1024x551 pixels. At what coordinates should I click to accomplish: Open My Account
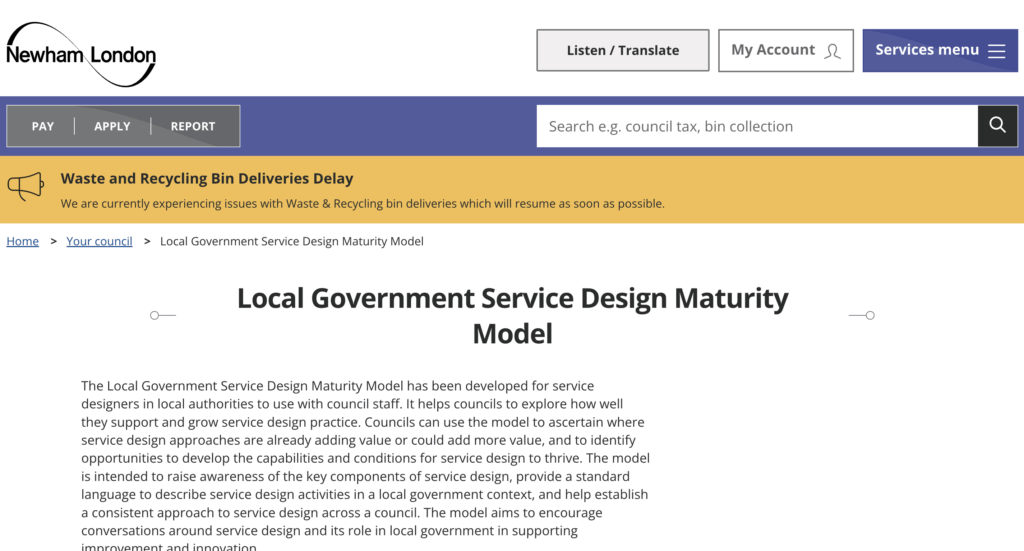coord(773,50)
